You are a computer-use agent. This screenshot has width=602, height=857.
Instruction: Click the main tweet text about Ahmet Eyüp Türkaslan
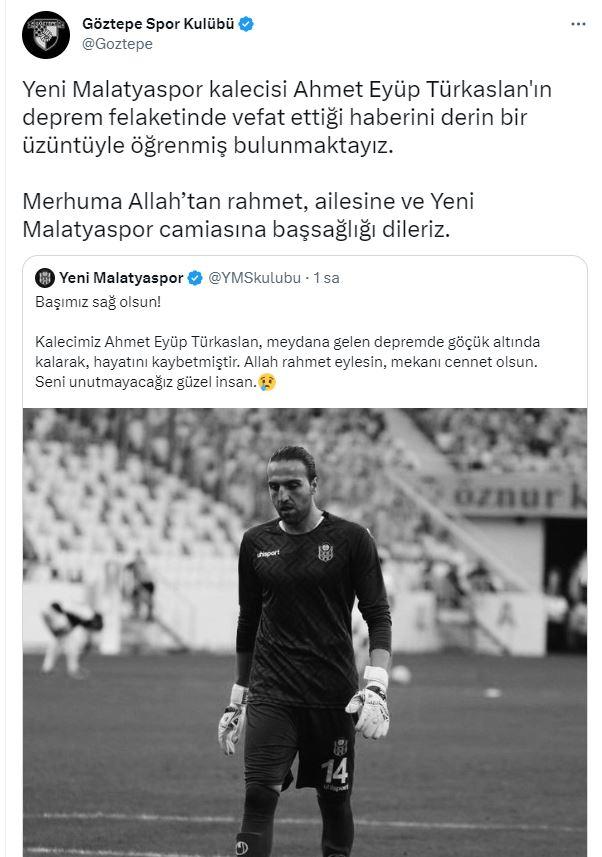click(x=287, y=118)
